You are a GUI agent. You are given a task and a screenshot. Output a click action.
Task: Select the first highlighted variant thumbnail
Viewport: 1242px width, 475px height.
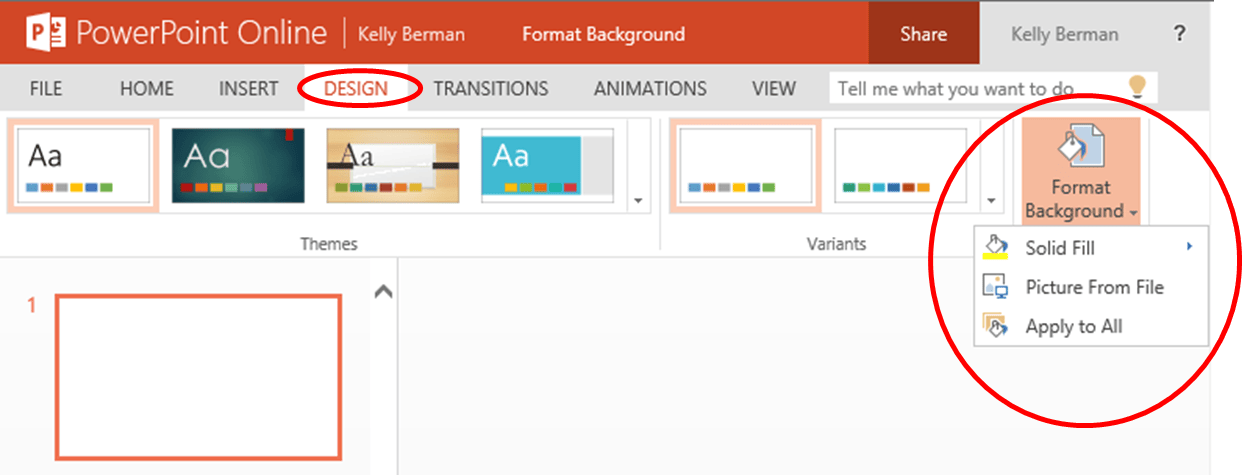click(745, 166)
